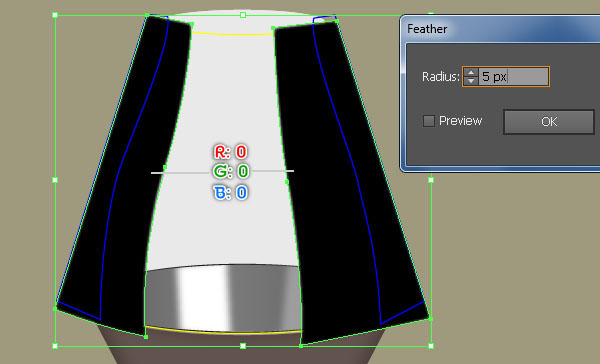Click the Radius stepper up arrow
Screen dimensions: 600x364
point(471,72)
